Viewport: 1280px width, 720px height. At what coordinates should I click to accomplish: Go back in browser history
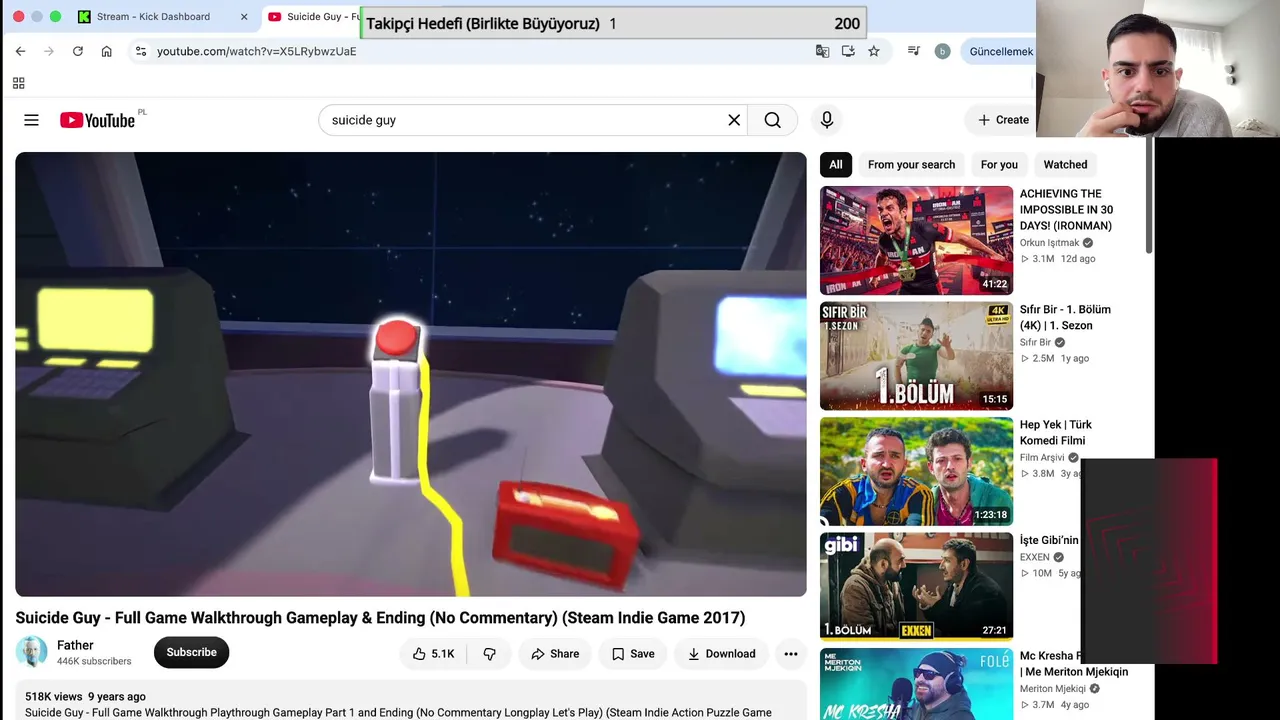(x=20, y=51)
